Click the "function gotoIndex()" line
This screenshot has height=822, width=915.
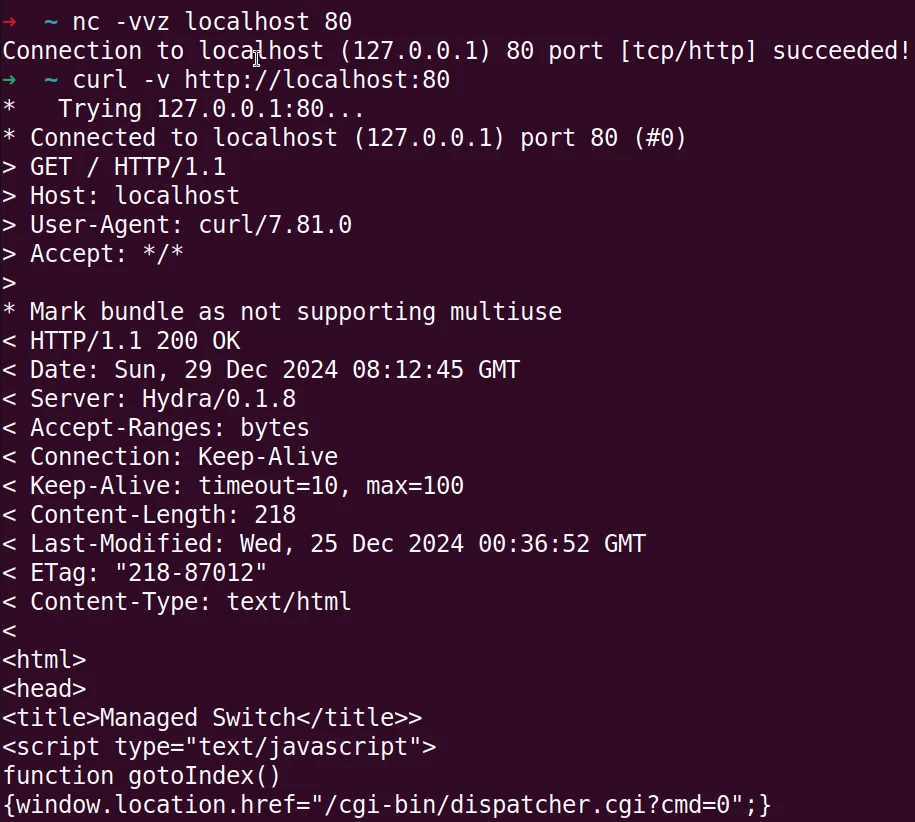pos(142,775)
